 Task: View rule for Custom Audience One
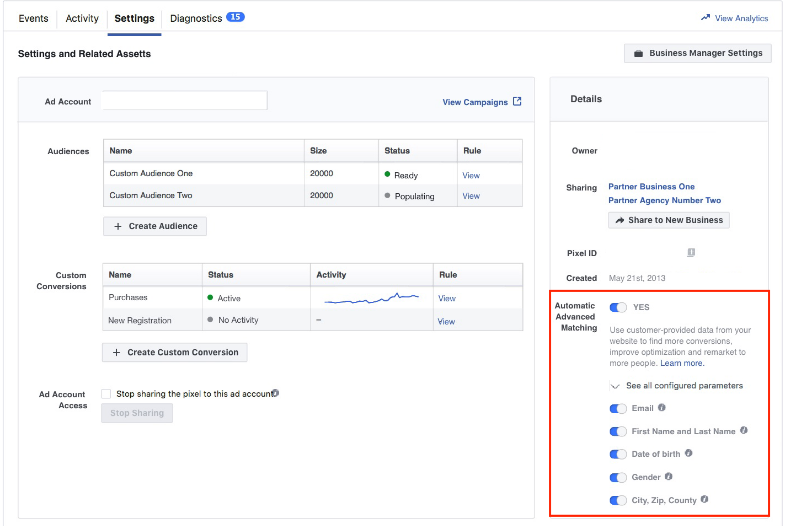tap(471, 176)
